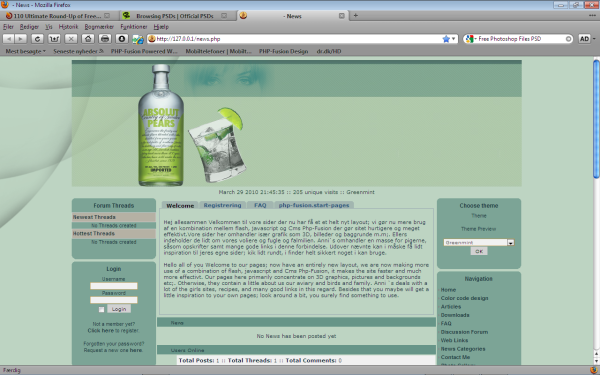Click the browser Reload button
Screen dimensions: 600x375
point(37,39)
